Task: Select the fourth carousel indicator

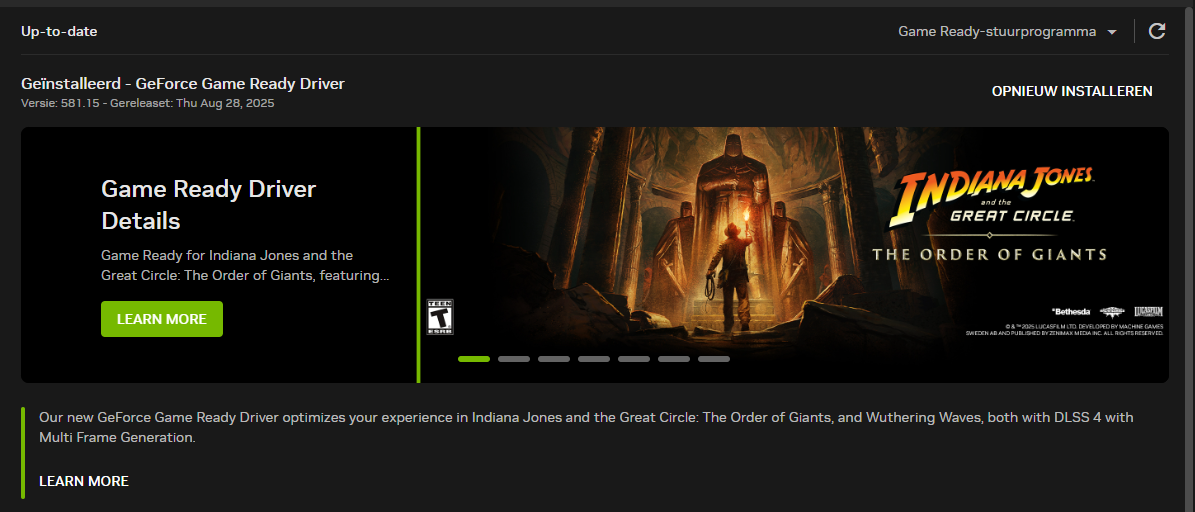Action: 594,359
